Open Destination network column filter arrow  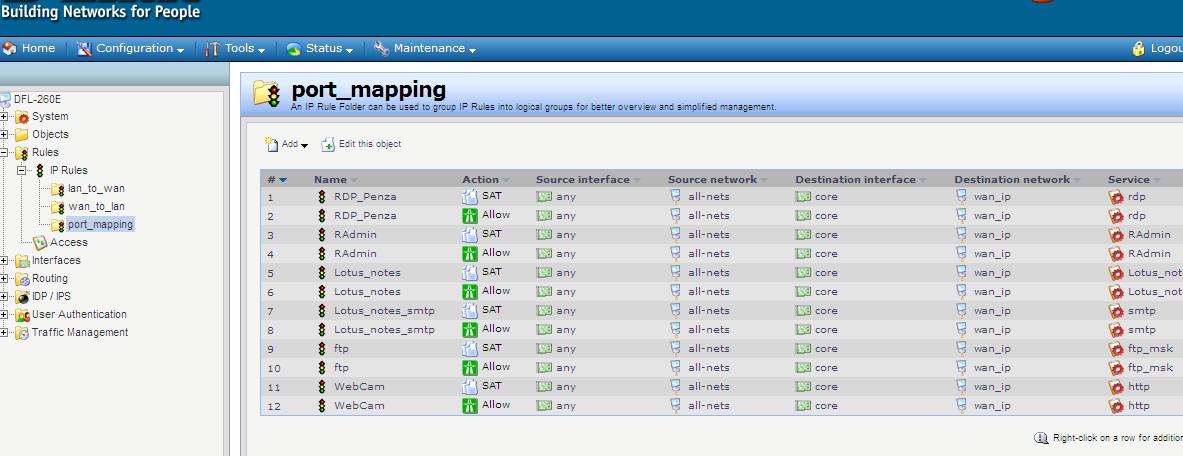coord(1077,181)
